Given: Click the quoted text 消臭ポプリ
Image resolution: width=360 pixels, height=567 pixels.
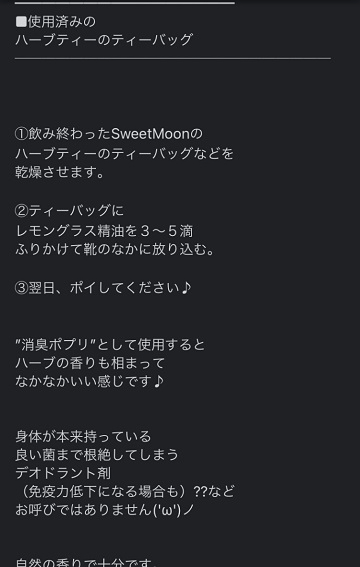Looking at the screenshot, I should 58,345.
